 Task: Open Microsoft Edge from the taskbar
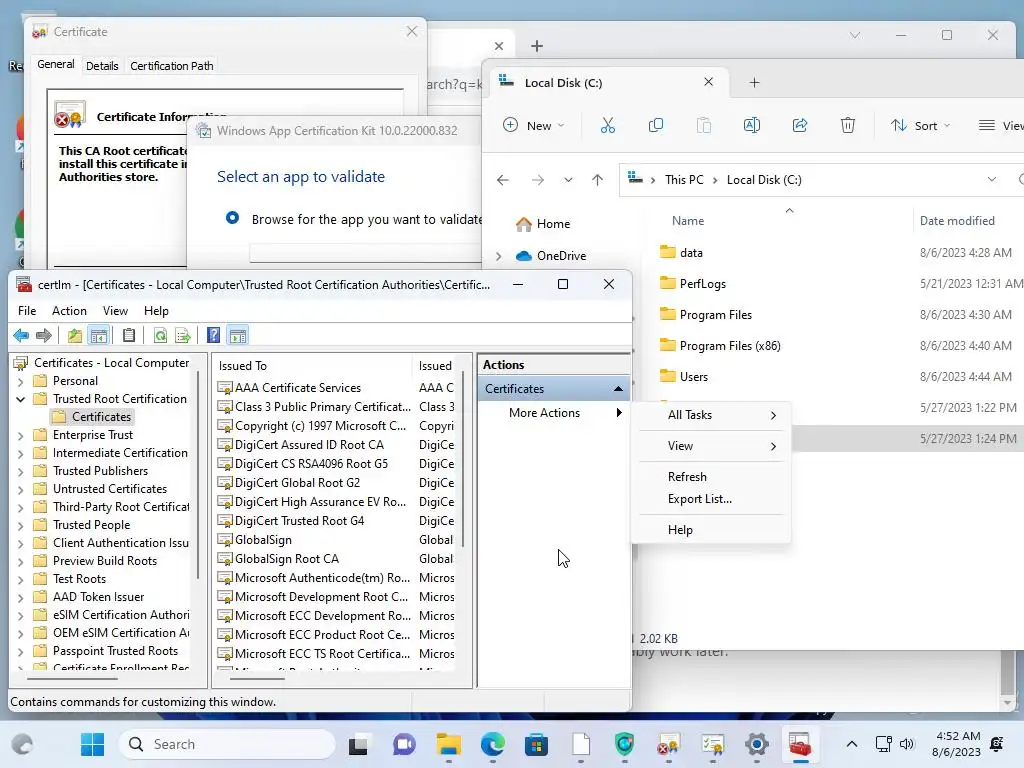click(492, 744)
